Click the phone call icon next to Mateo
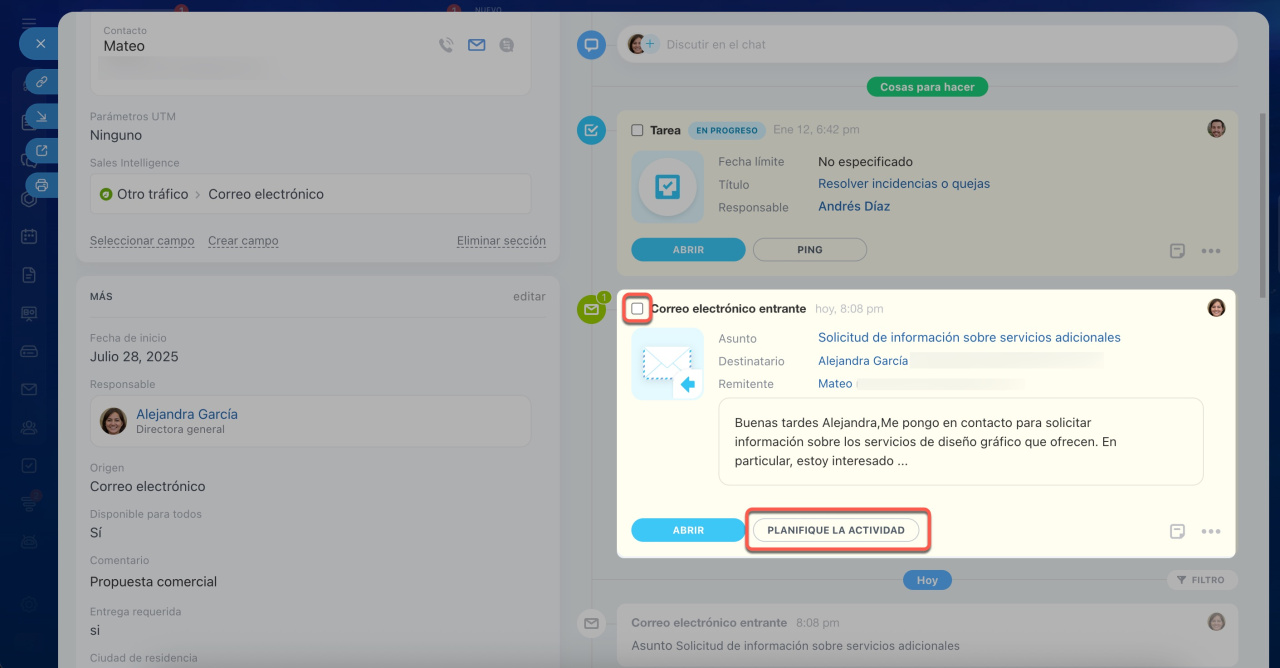 click(x=446, y=45)
